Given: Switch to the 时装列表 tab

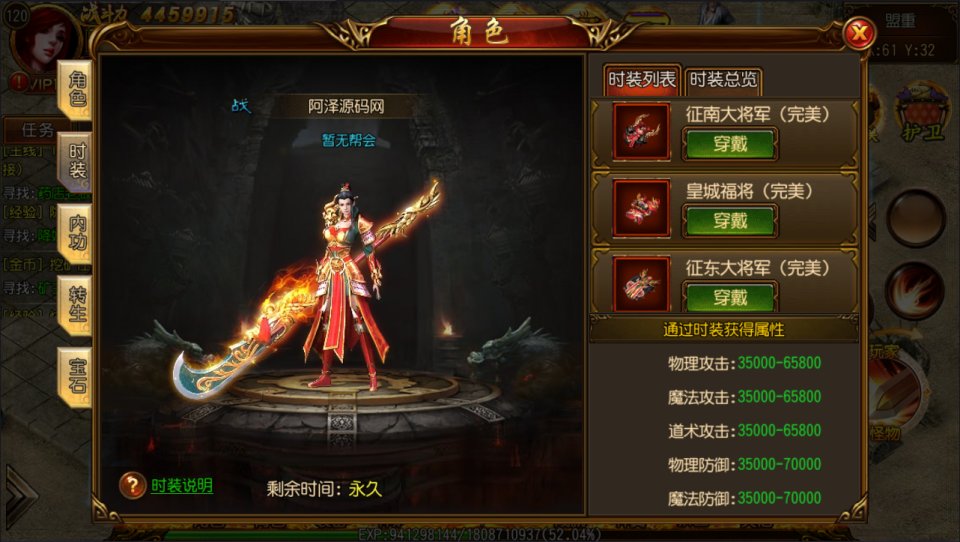Looking at the screenshot, I should 642,80.
